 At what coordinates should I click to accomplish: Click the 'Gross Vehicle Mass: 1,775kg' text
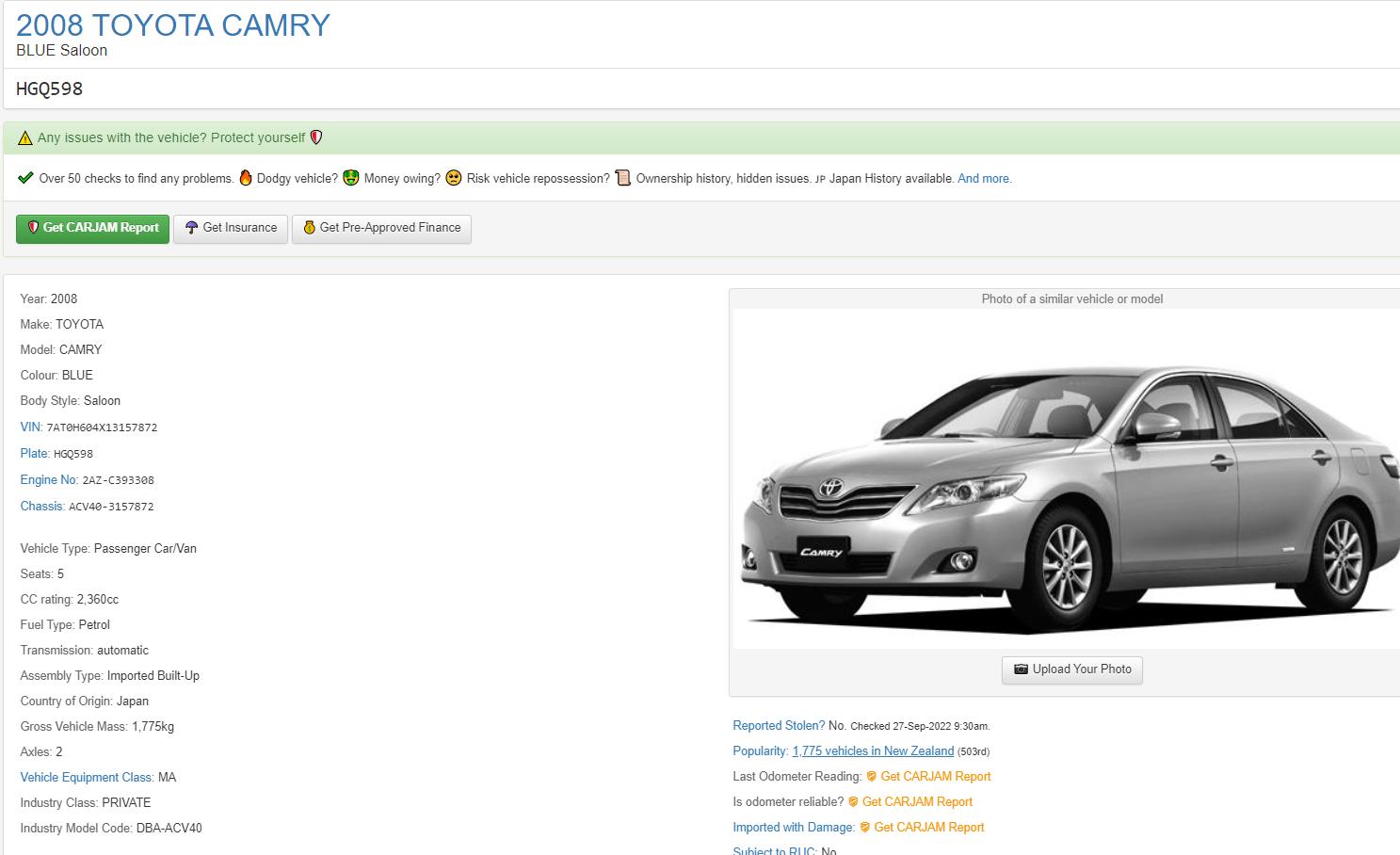97,727
